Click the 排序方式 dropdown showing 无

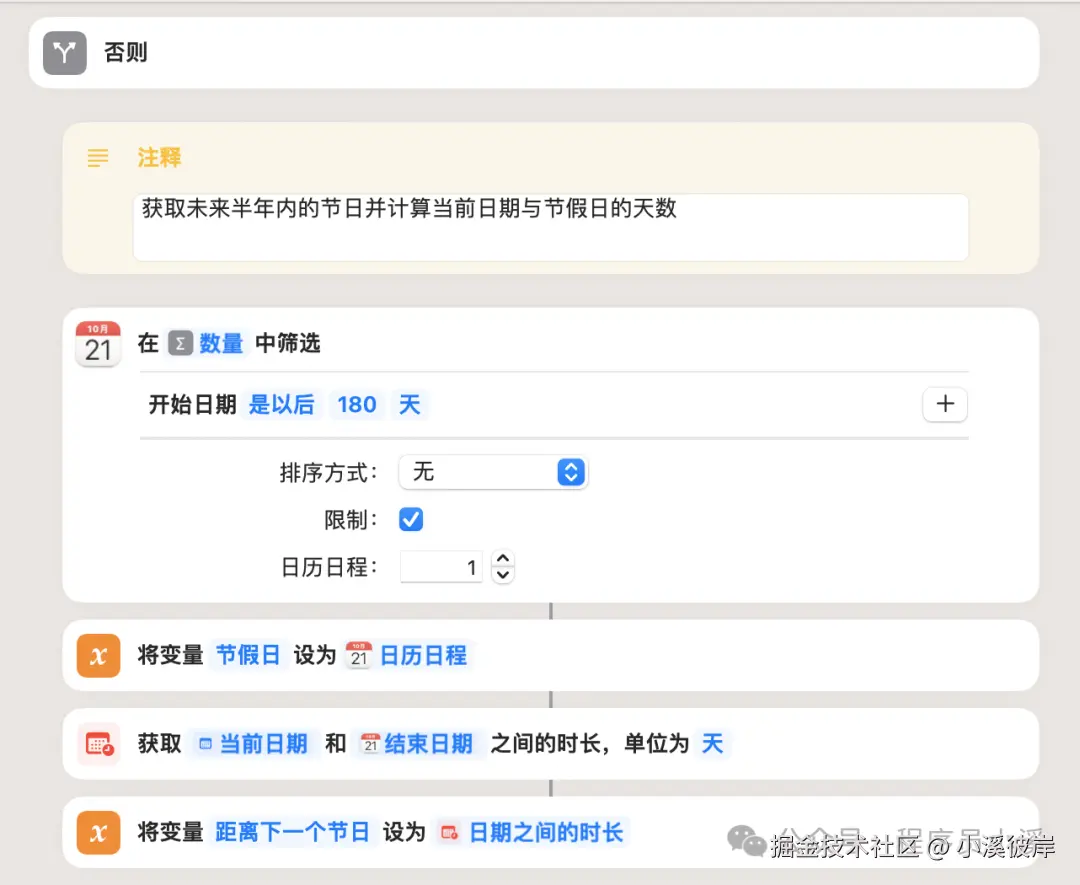[492, 472]
